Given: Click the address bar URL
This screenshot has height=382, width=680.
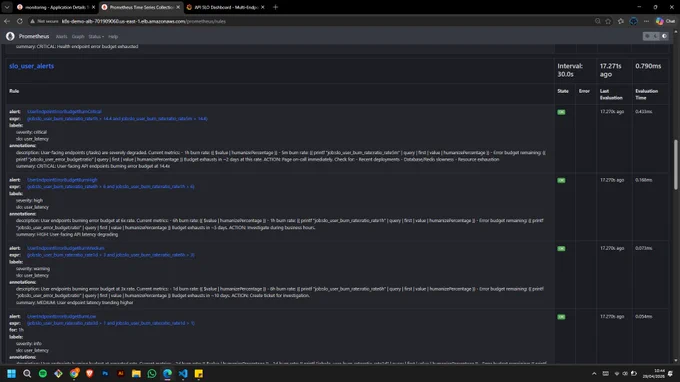Looking at the screenshot, I should click(144, 21).
